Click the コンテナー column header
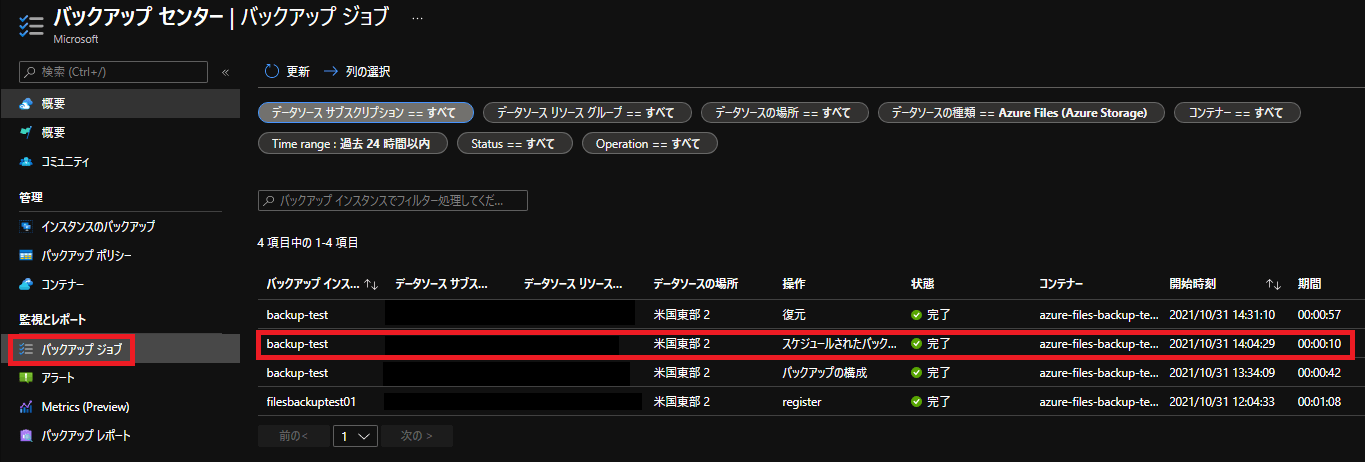This screenshot has height=462, width=1365. tap(1061, 285)
